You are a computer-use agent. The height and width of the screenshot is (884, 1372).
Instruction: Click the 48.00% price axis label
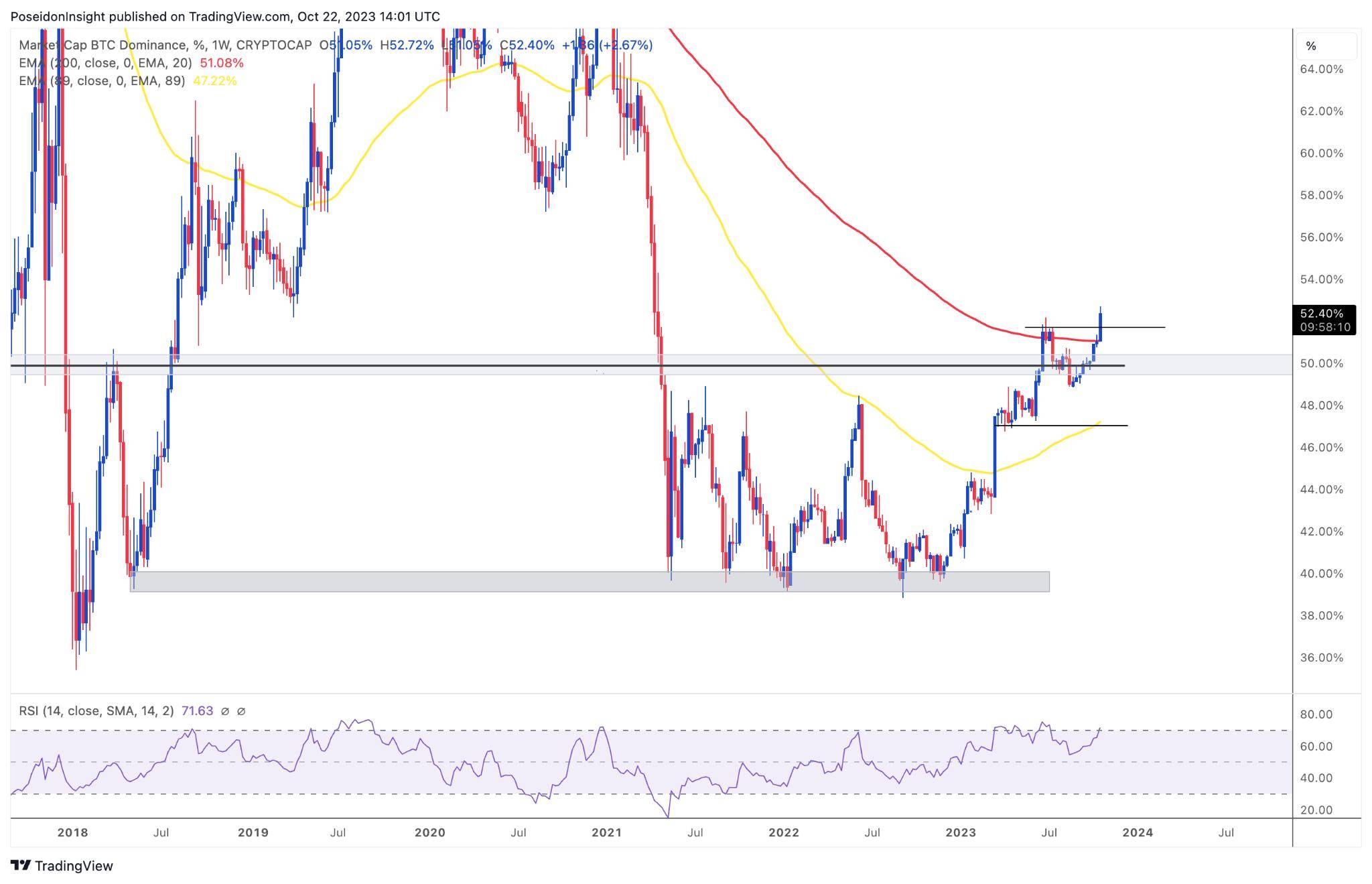(1321, 405)
